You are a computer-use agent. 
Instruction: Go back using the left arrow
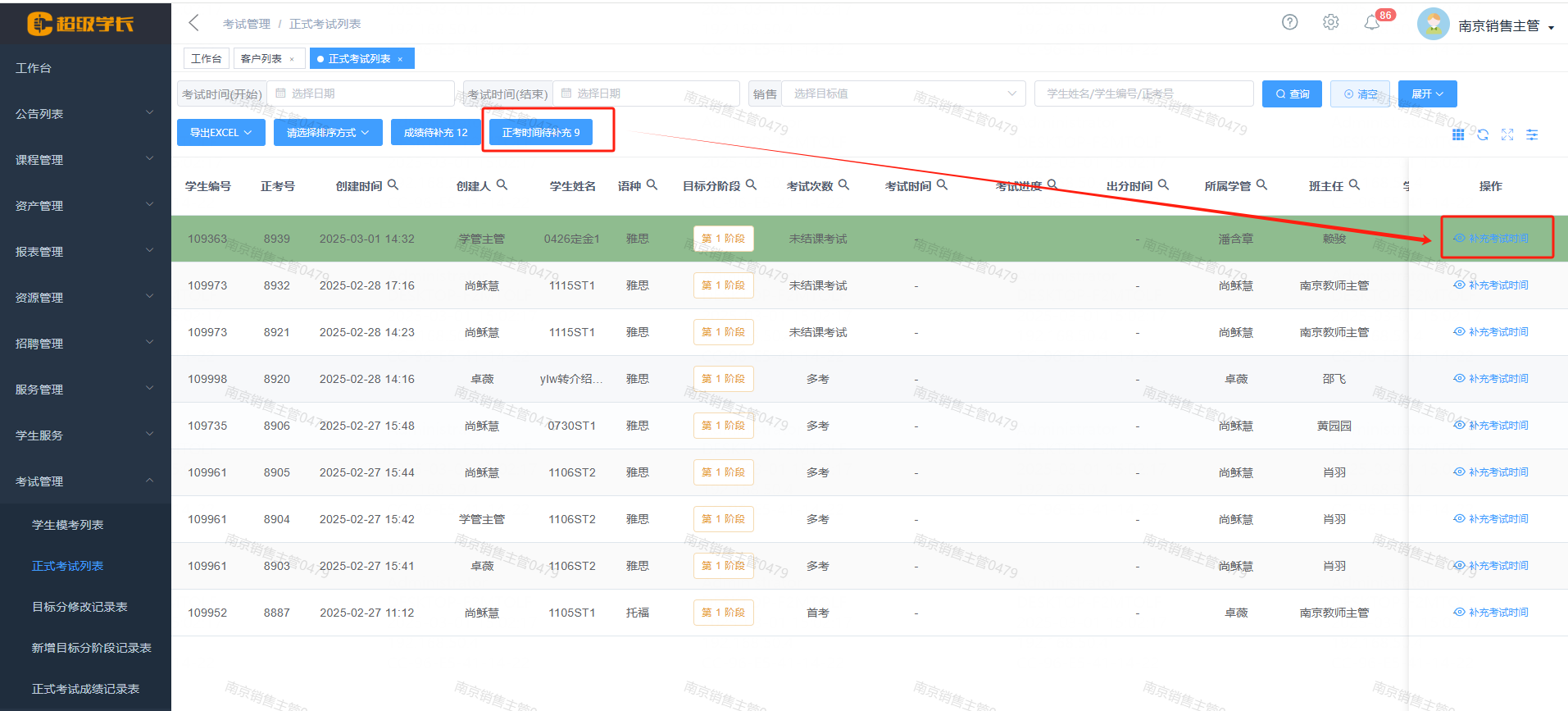193,23
